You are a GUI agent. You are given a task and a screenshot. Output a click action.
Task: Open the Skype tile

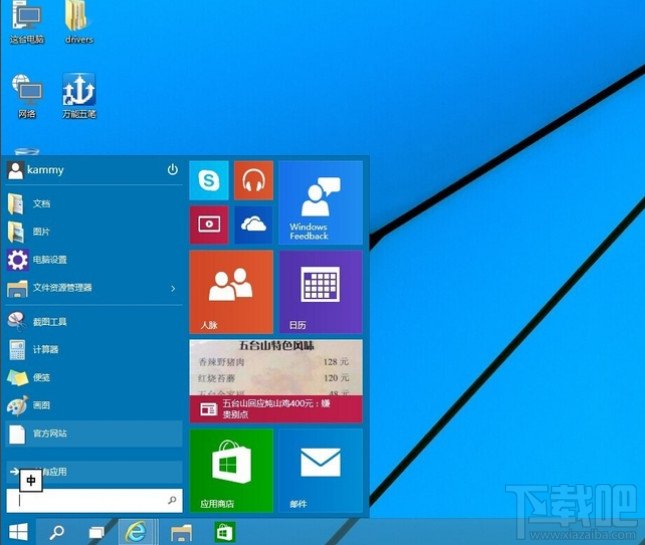[209, 181]
